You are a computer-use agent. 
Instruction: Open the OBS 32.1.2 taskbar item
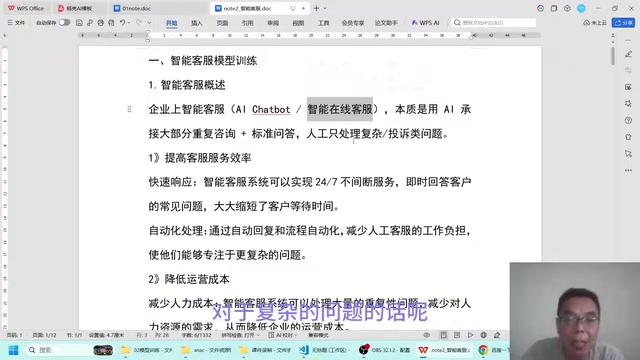tap(384, 350)
